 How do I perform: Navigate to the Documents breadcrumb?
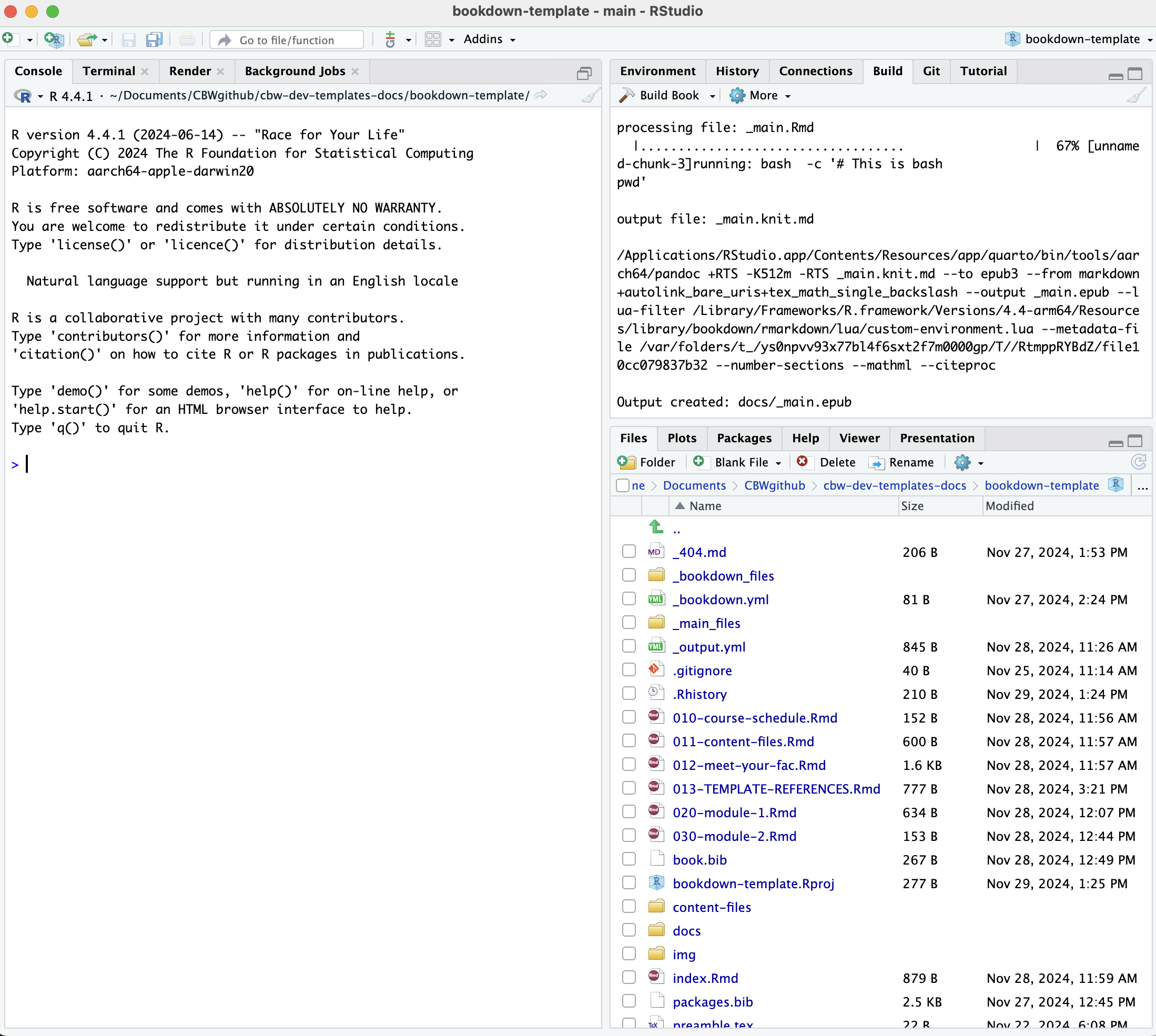695,485
